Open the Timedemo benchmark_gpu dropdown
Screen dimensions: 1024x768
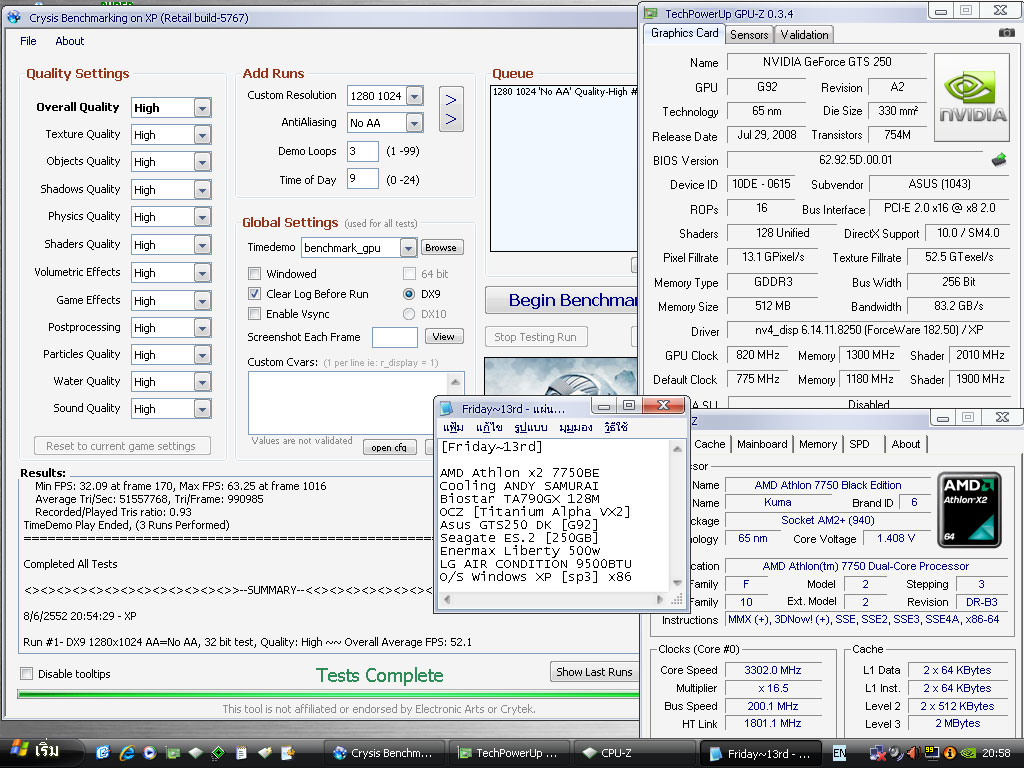point(408,248)
